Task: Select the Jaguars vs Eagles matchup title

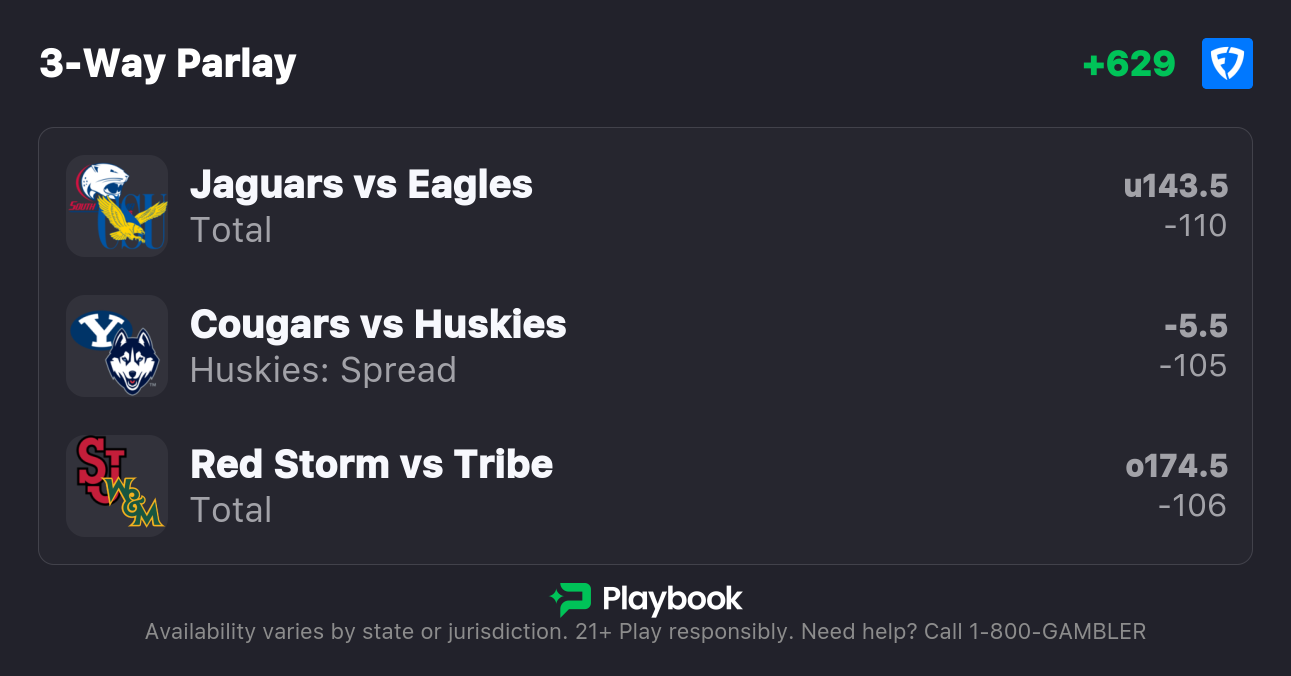Action: click(361, 184)
